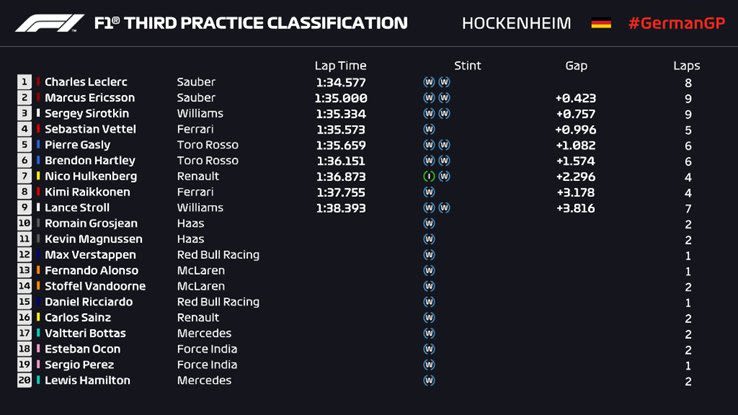Click the Gap column header
The height and width of the screenshot is (415, 738).
pos(576,65)
